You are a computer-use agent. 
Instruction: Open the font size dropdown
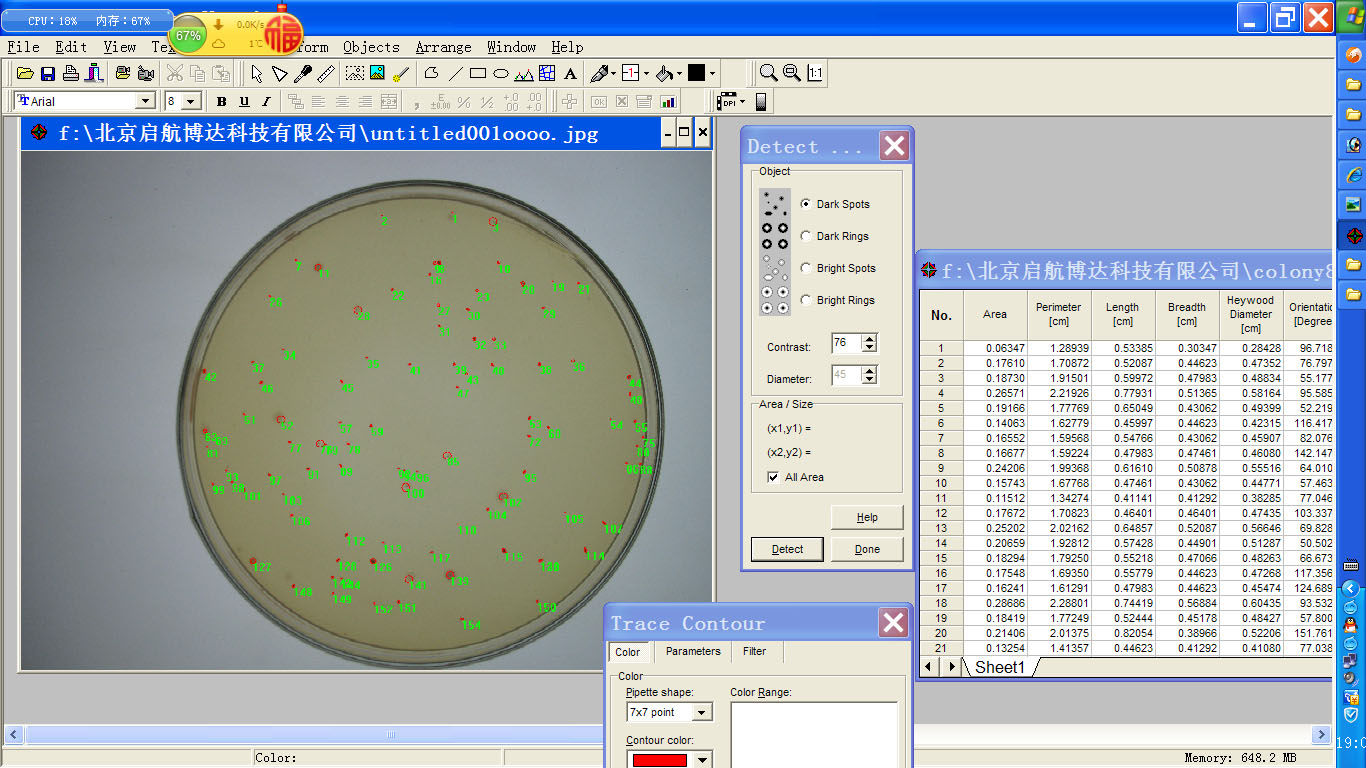pyautogui.click(x=192, y=101)
